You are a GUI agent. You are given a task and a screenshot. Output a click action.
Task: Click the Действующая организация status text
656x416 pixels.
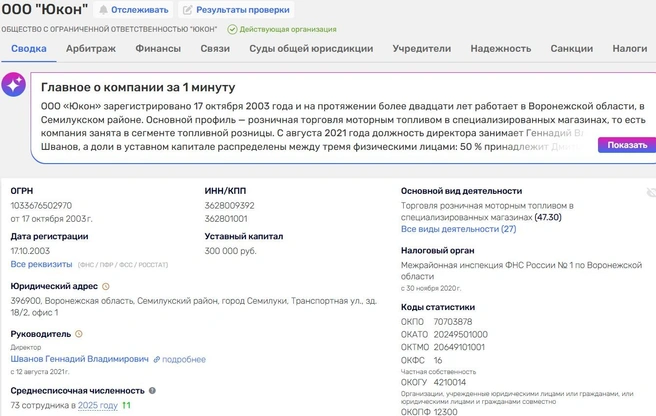[x=288, y=29]
